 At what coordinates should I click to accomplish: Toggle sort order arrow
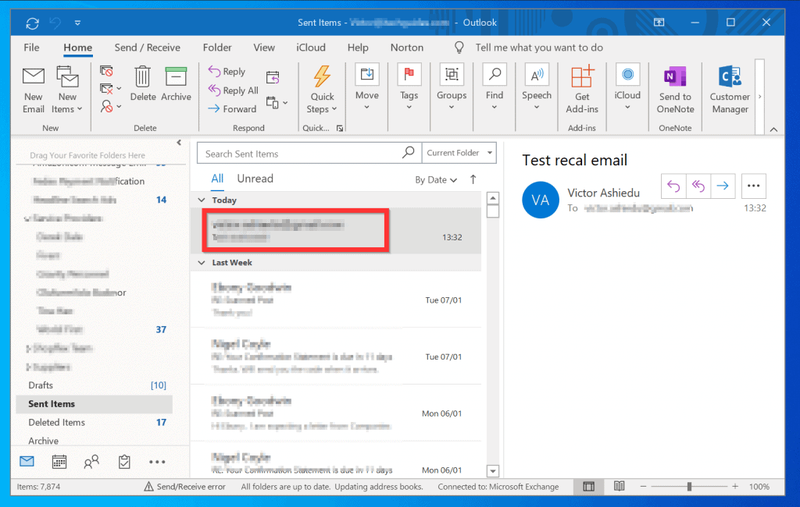(473, 180)
